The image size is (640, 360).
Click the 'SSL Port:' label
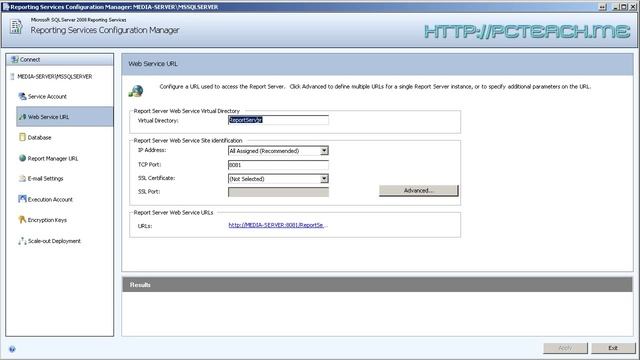click(x=149, y=191)
